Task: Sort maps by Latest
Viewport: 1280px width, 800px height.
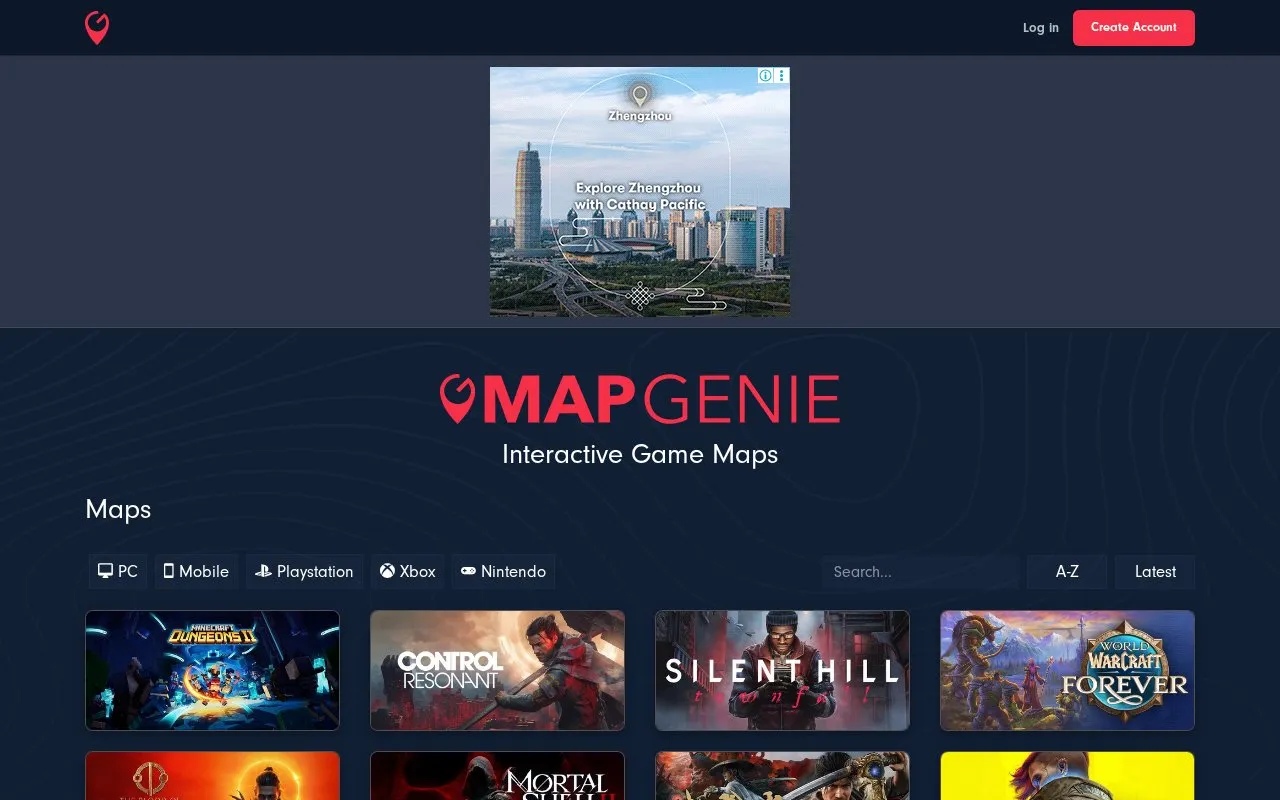Action: tap(1155, 572)
